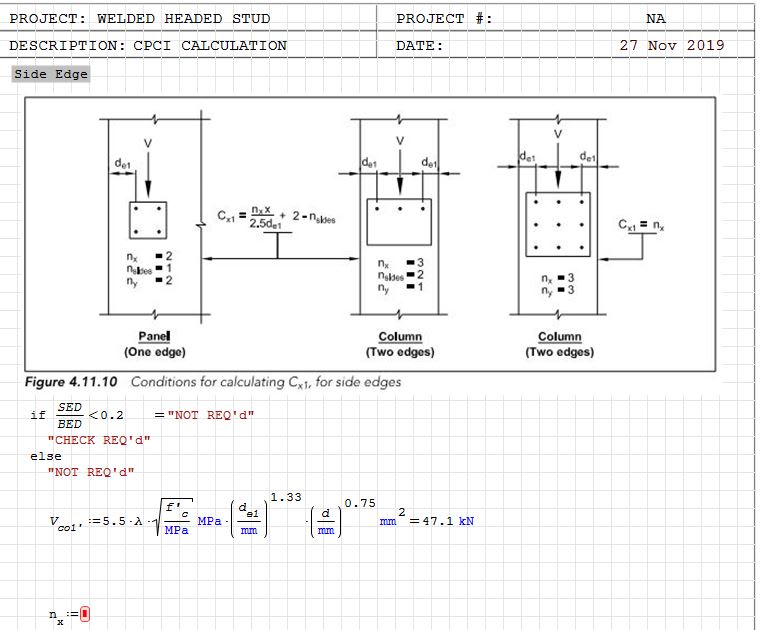Viewport: 763px width, 630px height.
Task: Click the evaluated result "NOT REQ'd" after equals
Action: pyautogui.click(x=211, y=415)
